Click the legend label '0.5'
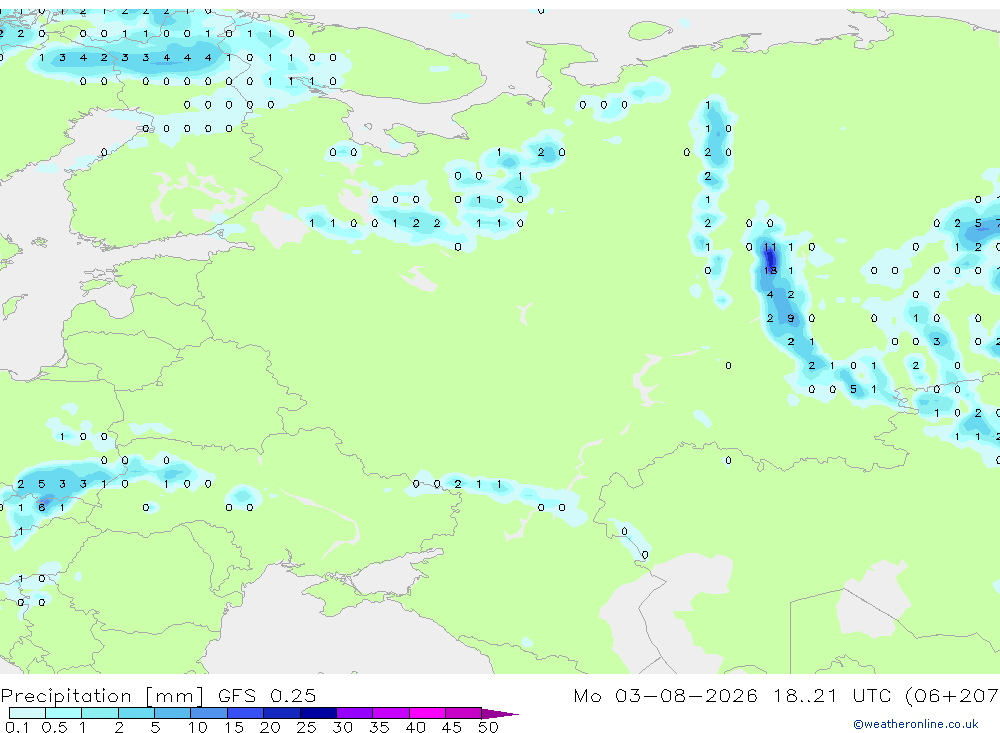The width and height of the screenshot is (1000, 733). [x=54, y=727]
